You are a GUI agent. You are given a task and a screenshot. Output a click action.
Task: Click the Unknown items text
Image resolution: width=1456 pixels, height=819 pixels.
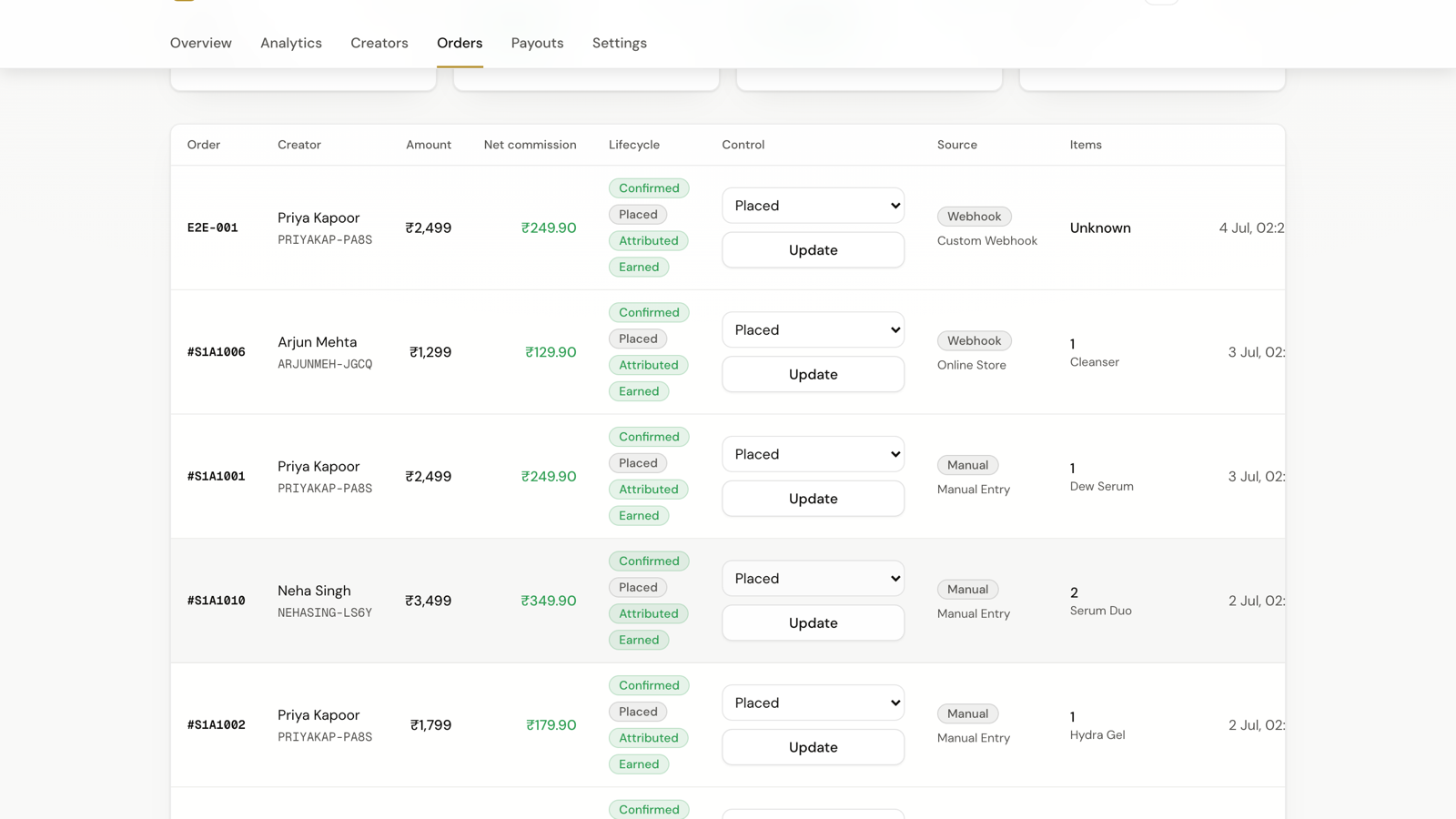1100,227
